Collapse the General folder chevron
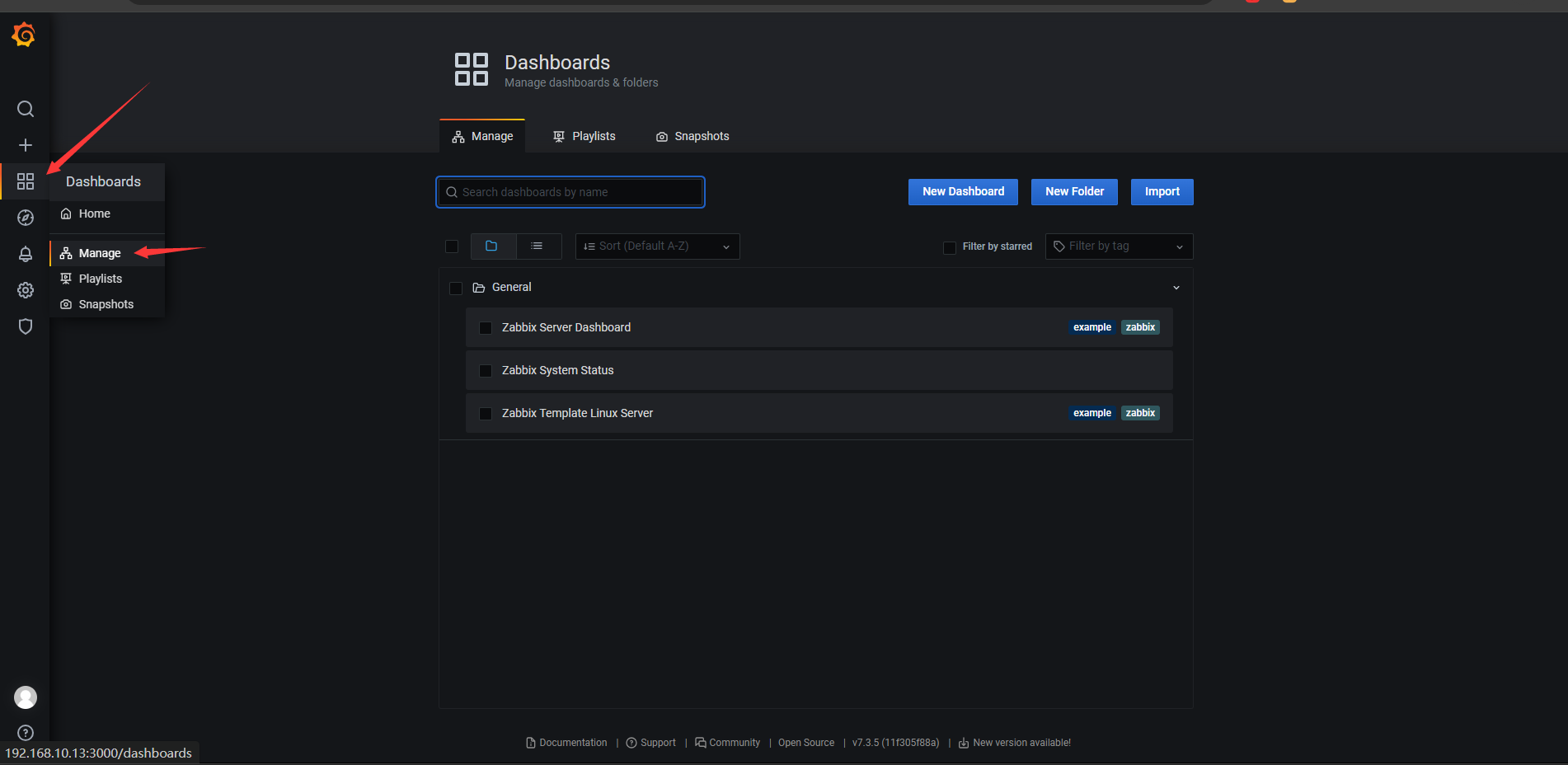This screenshot has width=1568, height=765. point(1176,288)
